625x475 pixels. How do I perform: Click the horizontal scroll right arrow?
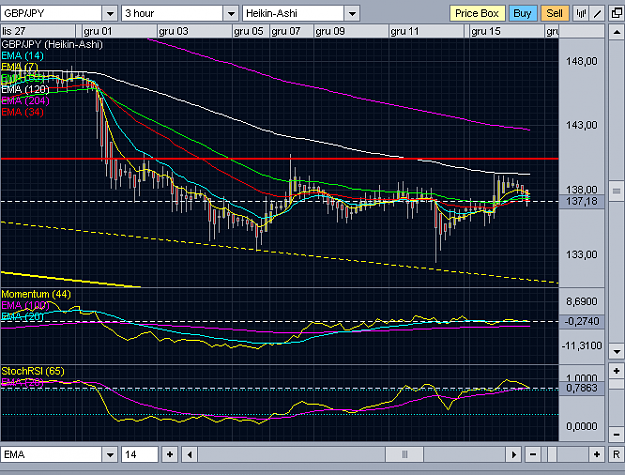pos(513,454)
